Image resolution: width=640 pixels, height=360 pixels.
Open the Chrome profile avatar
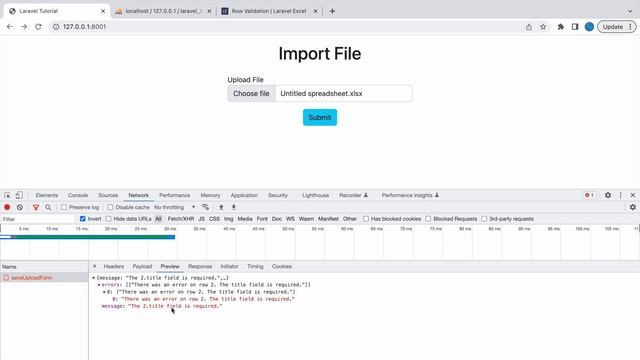point(589,27)
